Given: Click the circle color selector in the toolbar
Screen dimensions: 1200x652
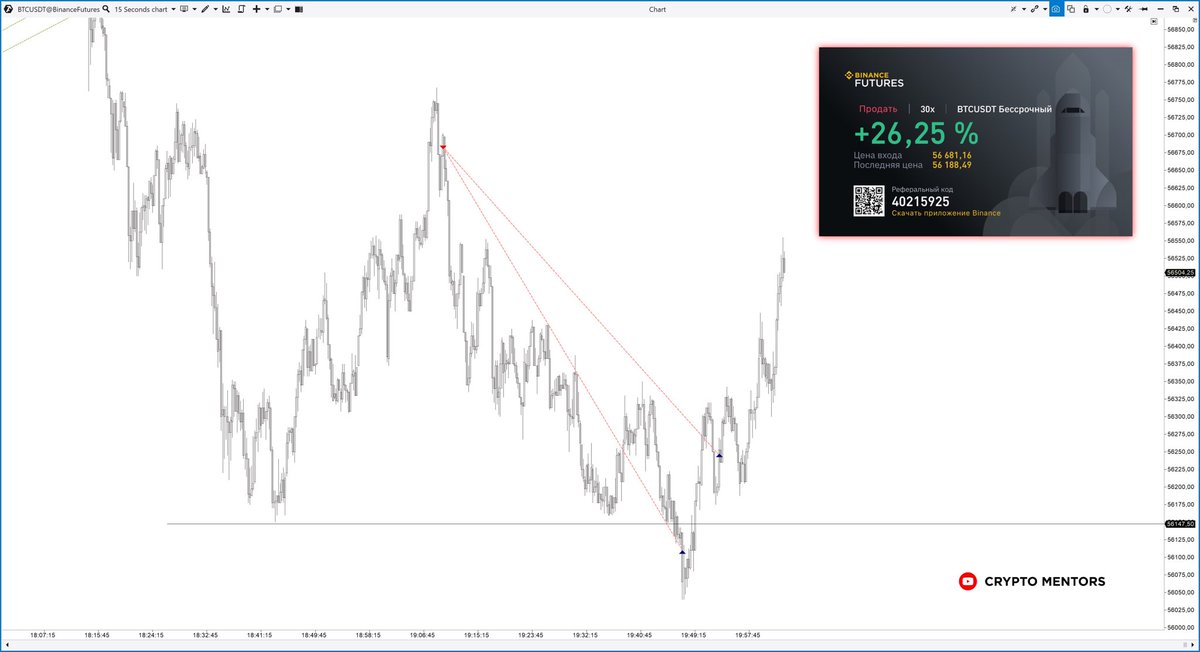Looking at the screenshot, I should [1107, 9].
